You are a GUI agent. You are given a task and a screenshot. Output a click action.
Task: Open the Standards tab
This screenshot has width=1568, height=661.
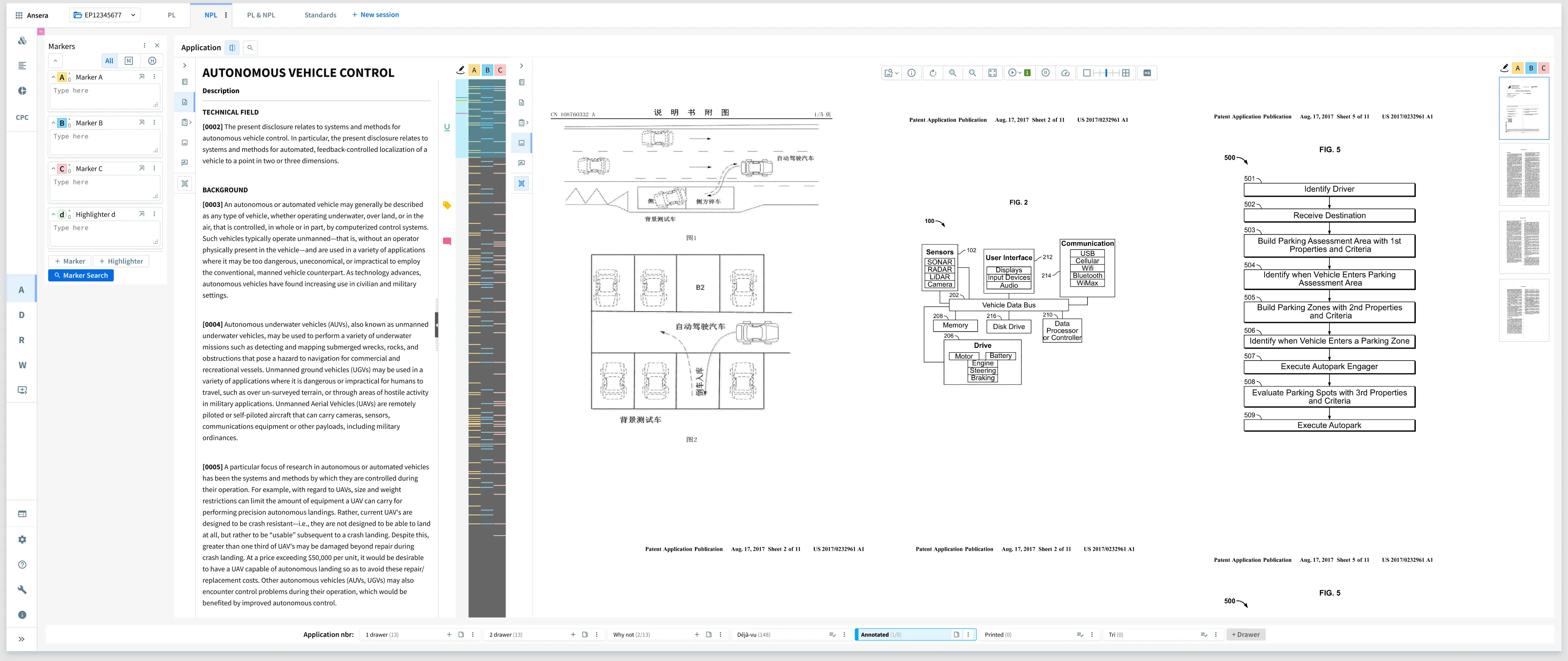pos(320,15)
